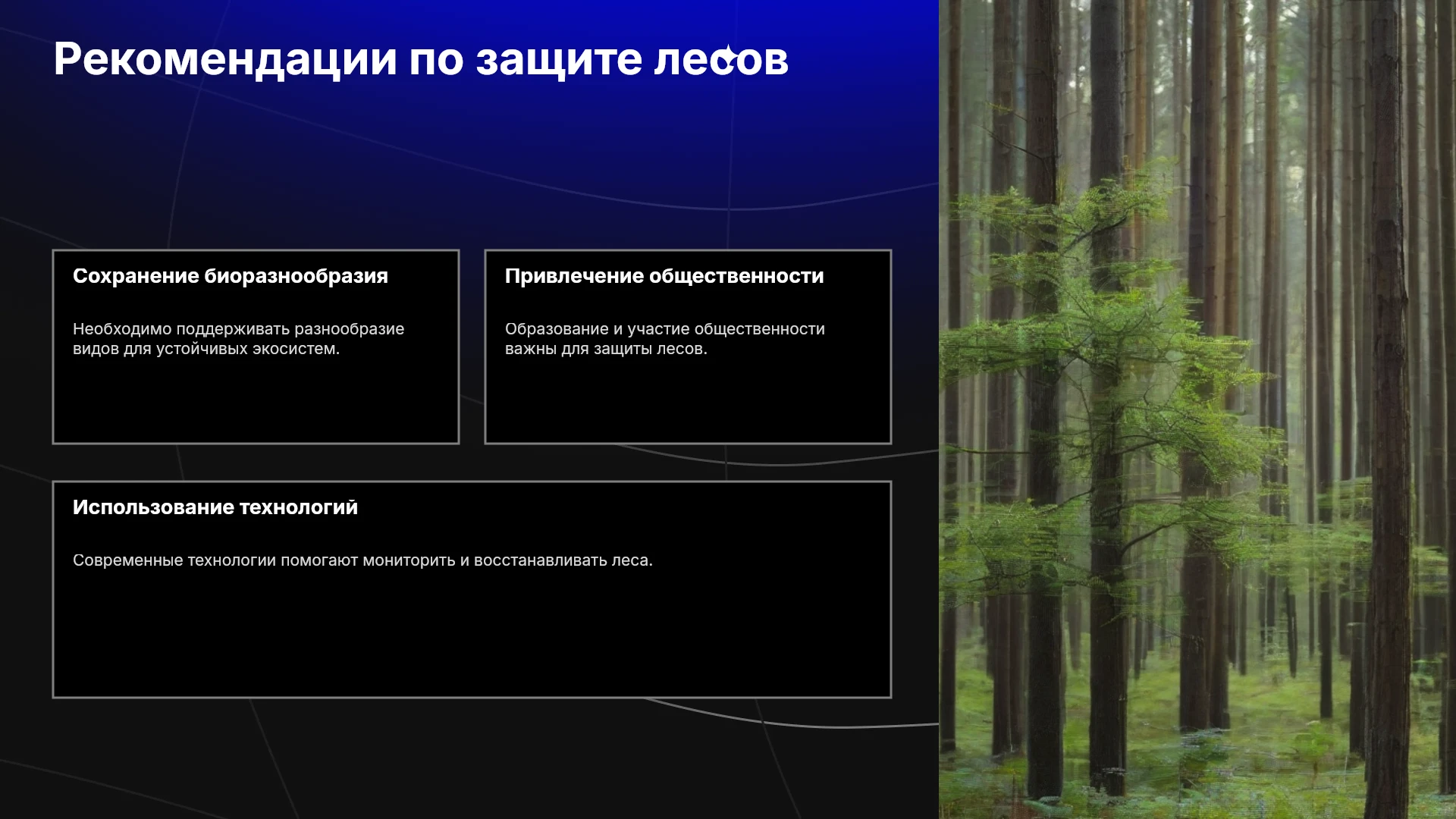Screen dimensions: 1456x819
Task: Select the slide title Рекомендации по защите лесов
Action: (x=421, y=59)
